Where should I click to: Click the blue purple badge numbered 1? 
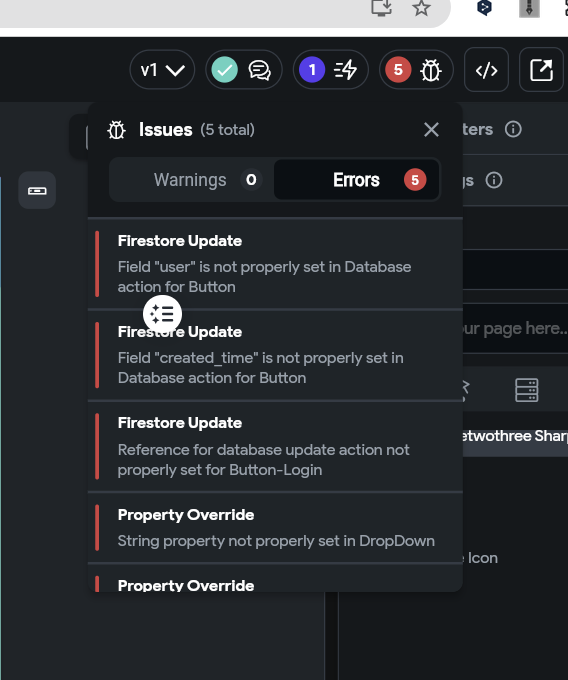pyautogui.click(x=312, y=70)
